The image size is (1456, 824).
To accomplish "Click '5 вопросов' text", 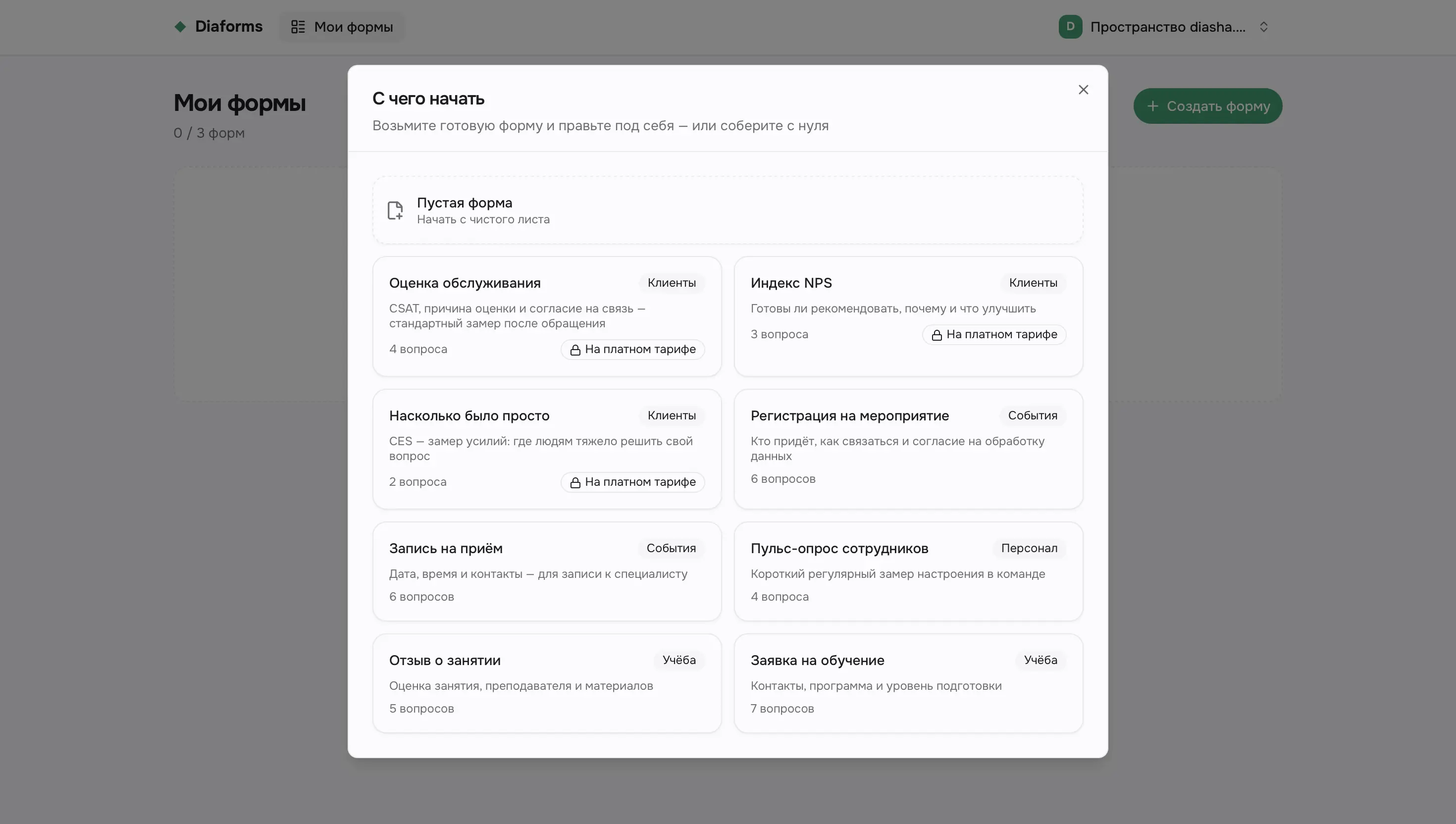I will [421, 709].
